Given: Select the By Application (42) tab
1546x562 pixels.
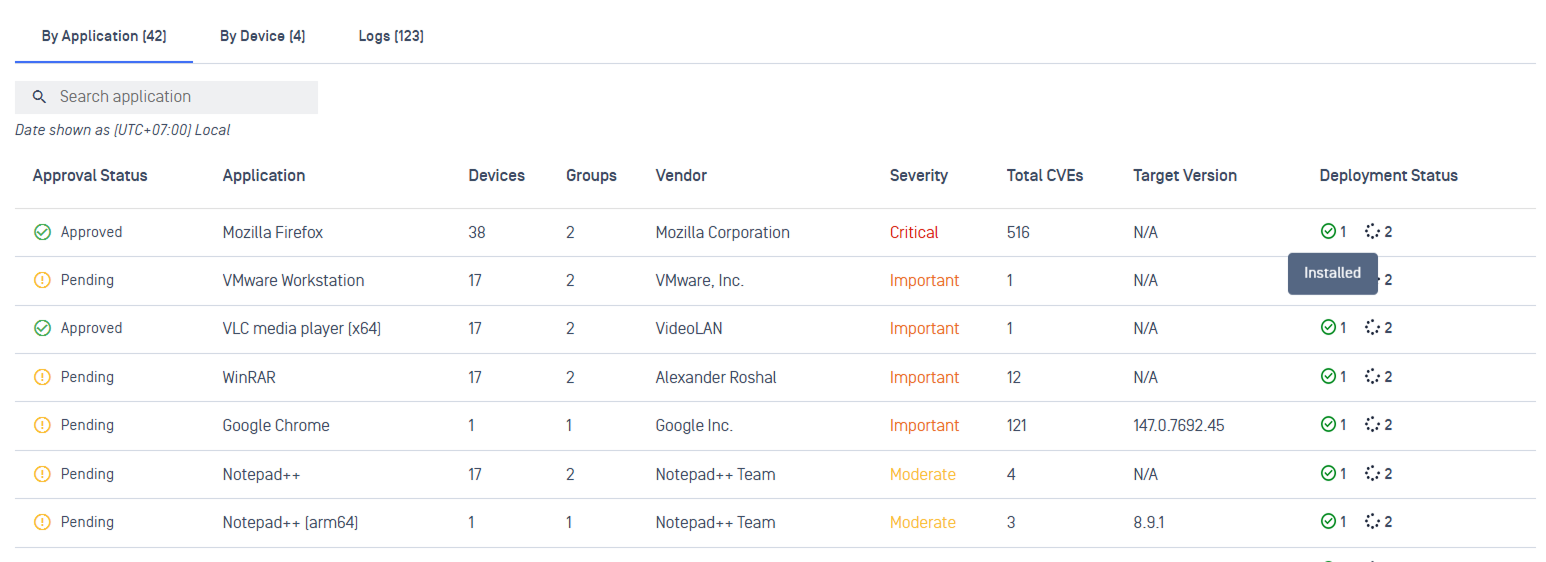Looking at the screenshot, I should pos(104,36).
